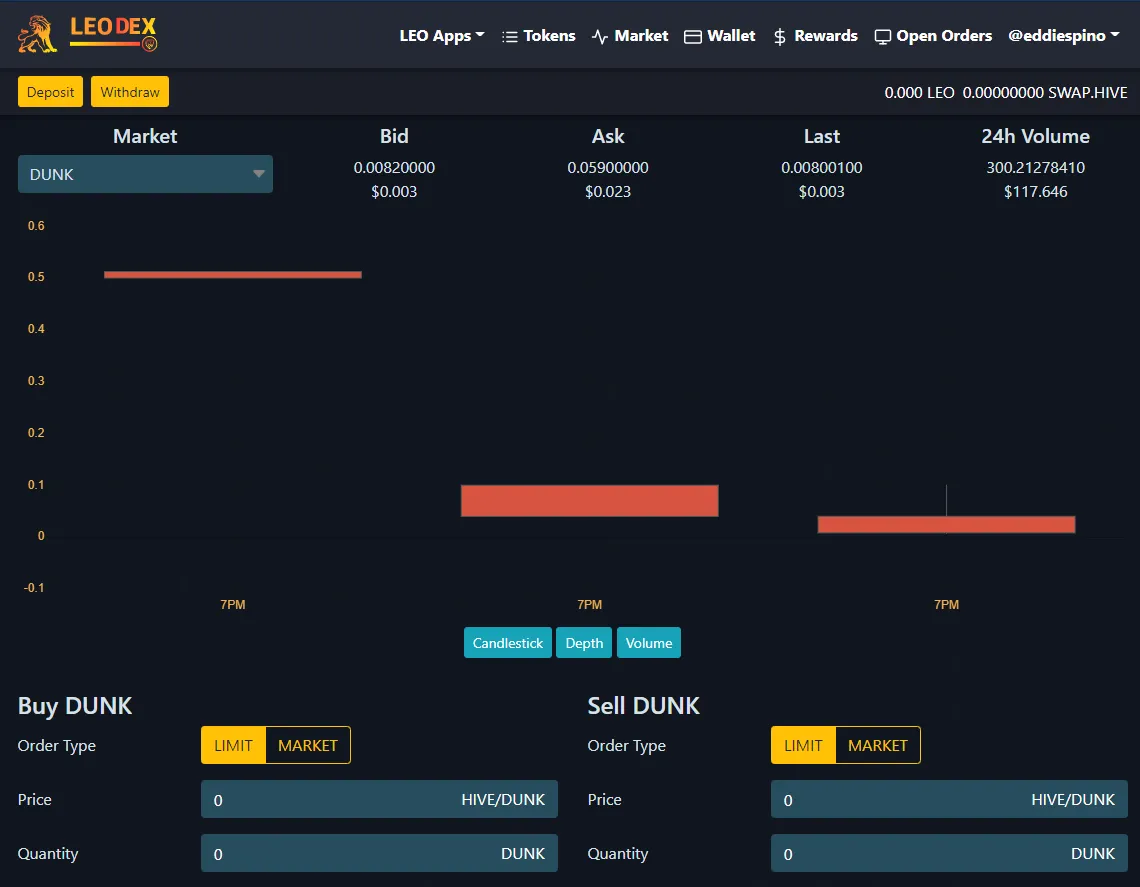Screen dimensions: 1140x887
Task: Open the LEO Apps dropdown menu
Action: [441, 36]
